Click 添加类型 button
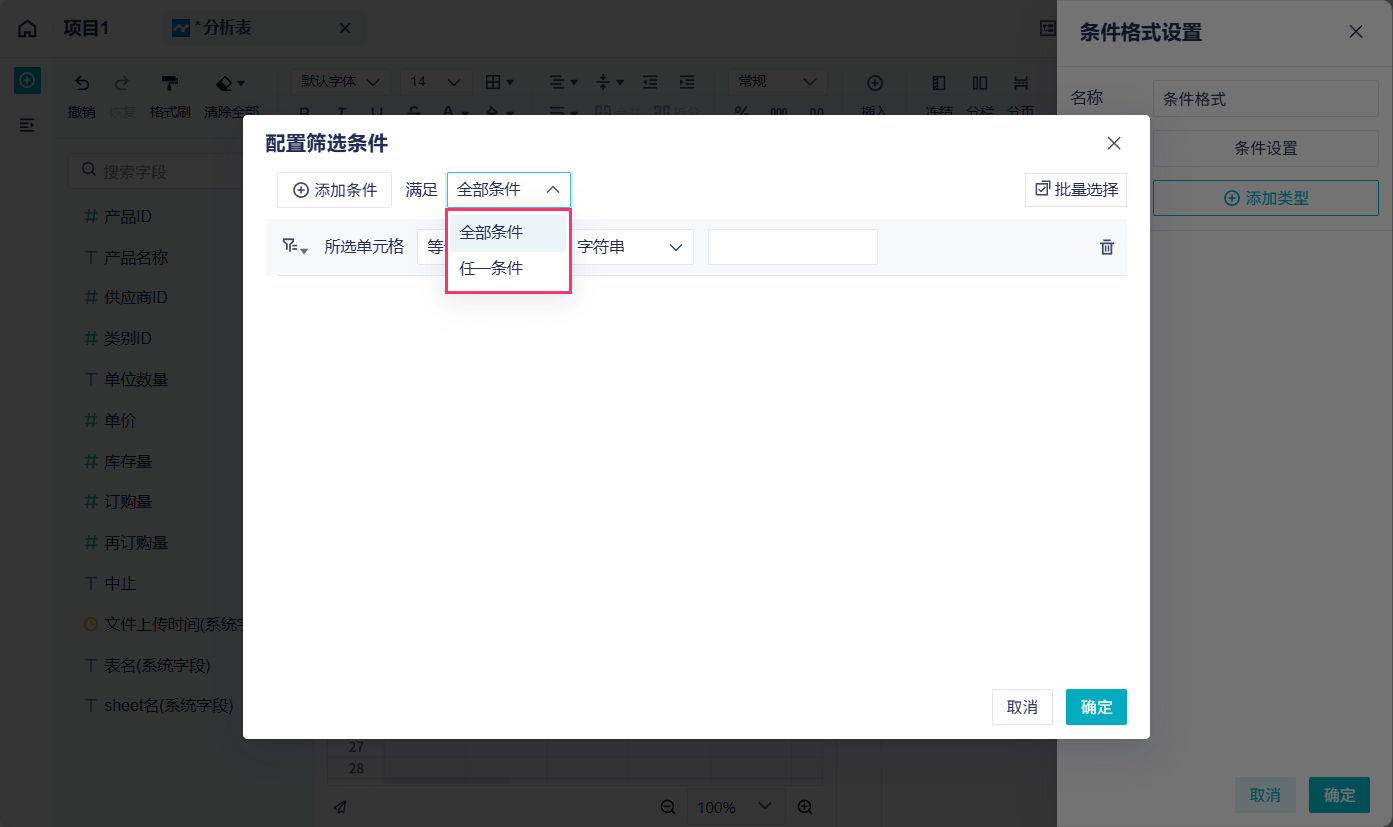The height and width of the screenshot is (827, 1393). pyautogui.click(x=1266, y=198)
